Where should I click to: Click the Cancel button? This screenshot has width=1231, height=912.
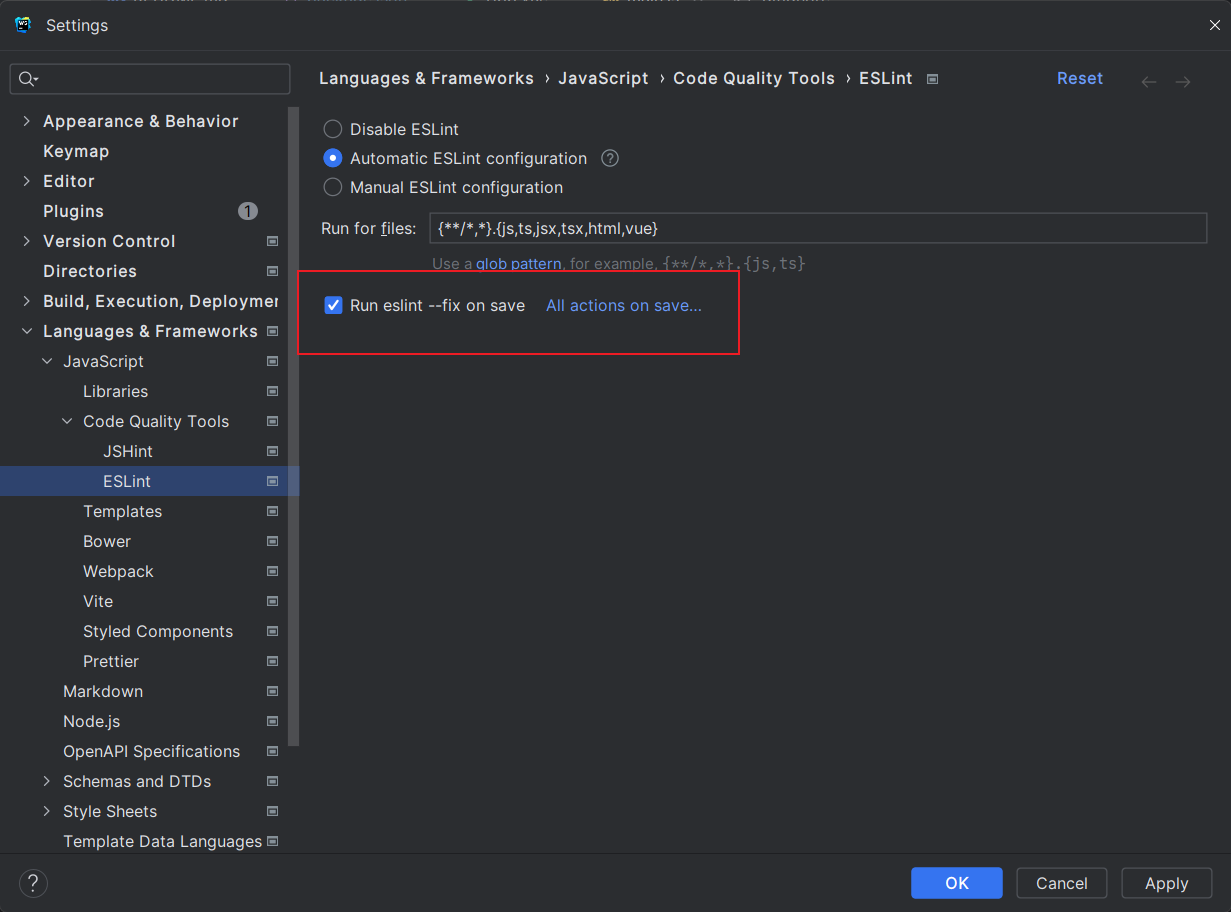pyautogui.click(x=1062, y=883)
